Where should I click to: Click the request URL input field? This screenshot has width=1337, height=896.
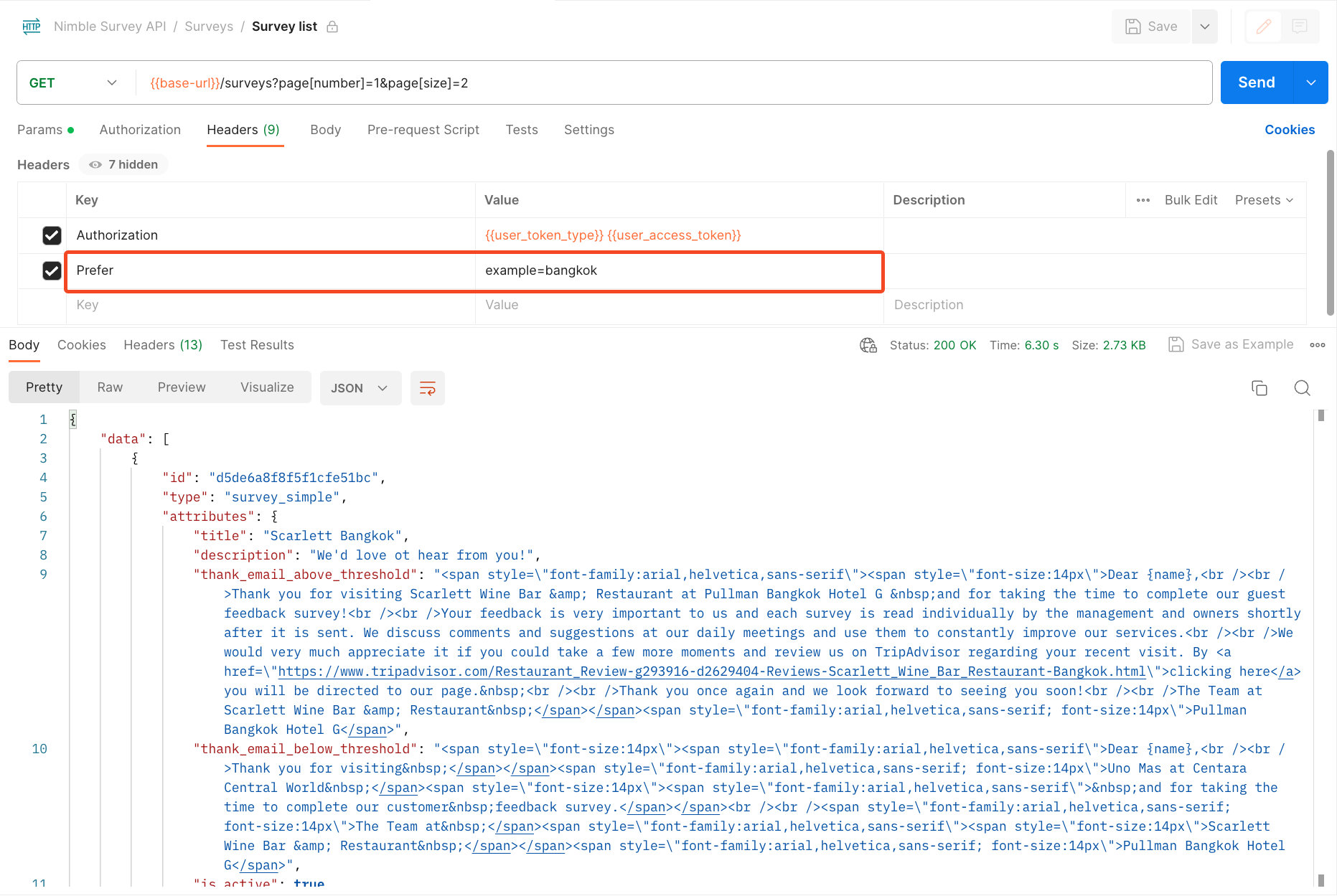675,83
